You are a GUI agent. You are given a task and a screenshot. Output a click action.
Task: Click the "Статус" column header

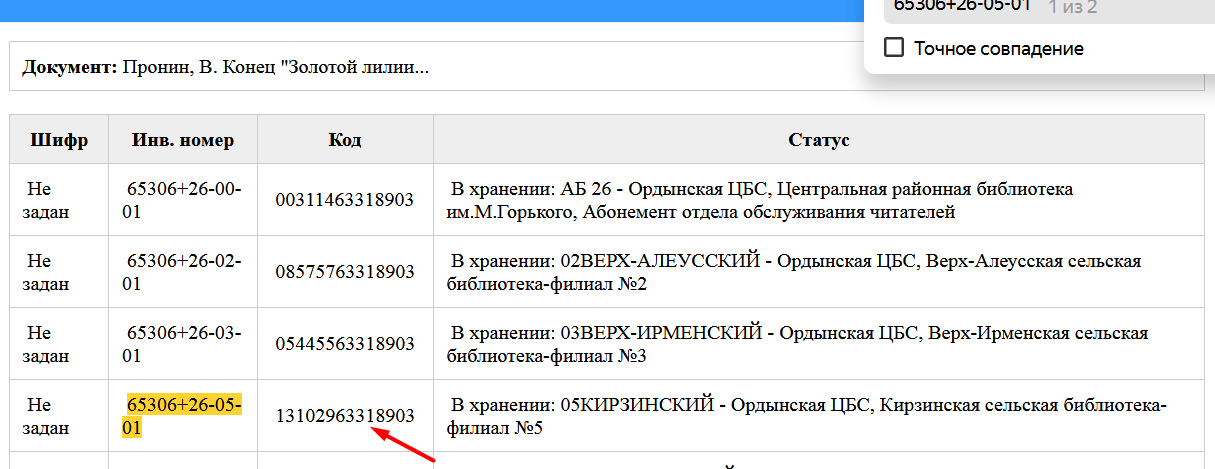818,139
